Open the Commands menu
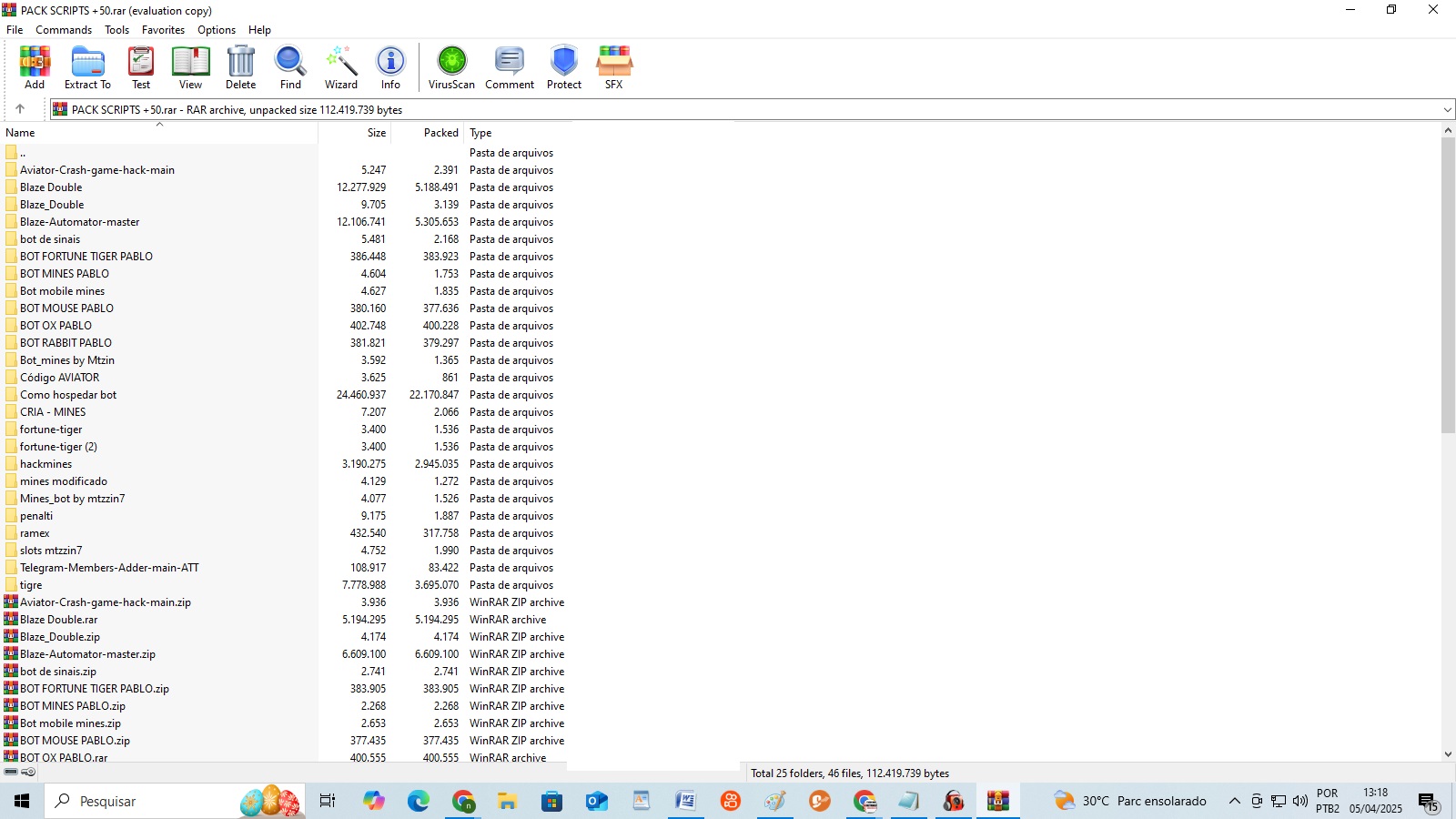Screen dimensions: 1456x819 (64, 30)
